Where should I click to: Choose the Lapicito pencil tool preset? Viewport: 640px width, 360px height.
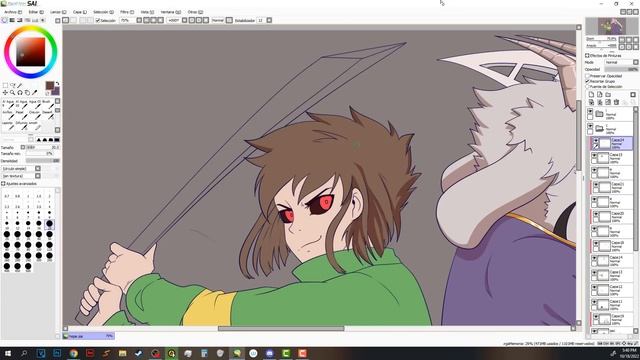coord(8,125)
